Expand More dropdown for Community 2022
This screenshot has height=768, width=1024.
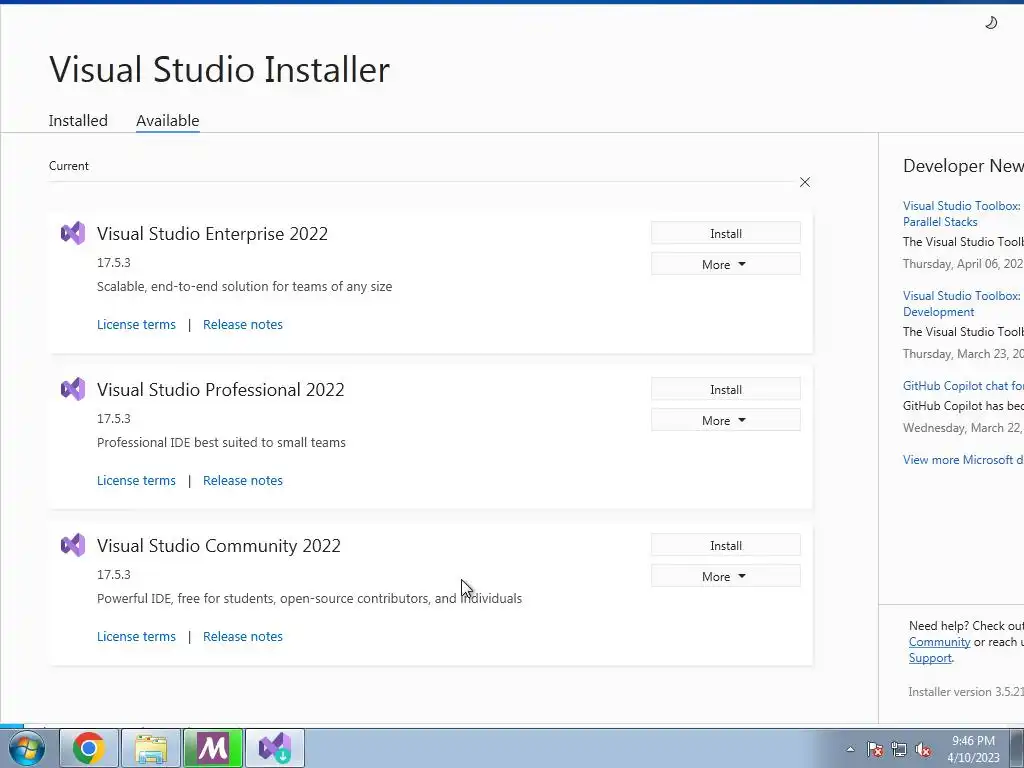726,576
